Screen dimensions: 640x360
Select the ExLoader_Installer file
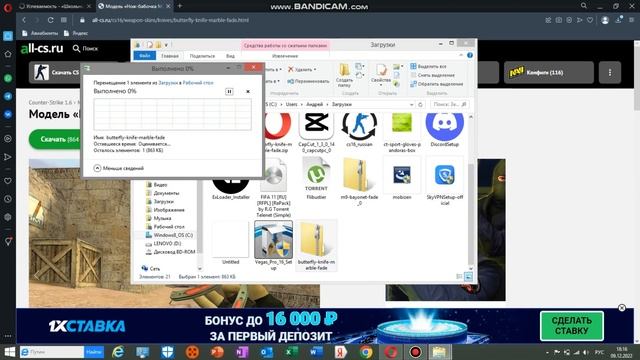pos(231,188)
